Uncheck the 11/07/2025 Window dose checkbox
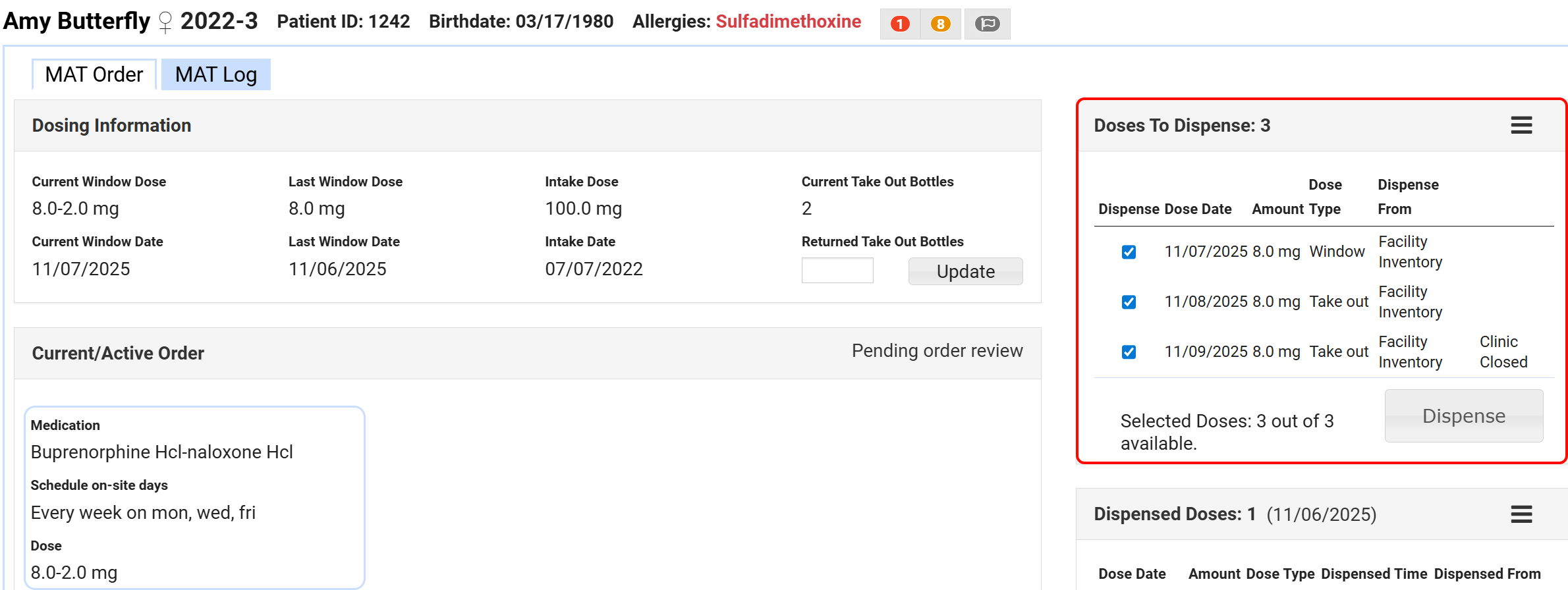Image resolution: width=1568 pixels, height=590 pixels. [x=1129, y=252]
